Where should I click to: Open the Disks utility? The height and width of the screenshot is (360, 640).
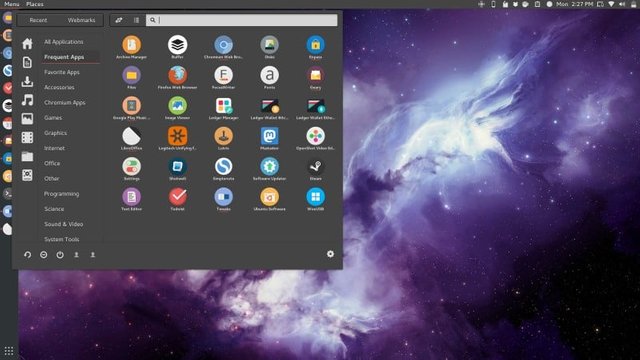coord(269,45)
